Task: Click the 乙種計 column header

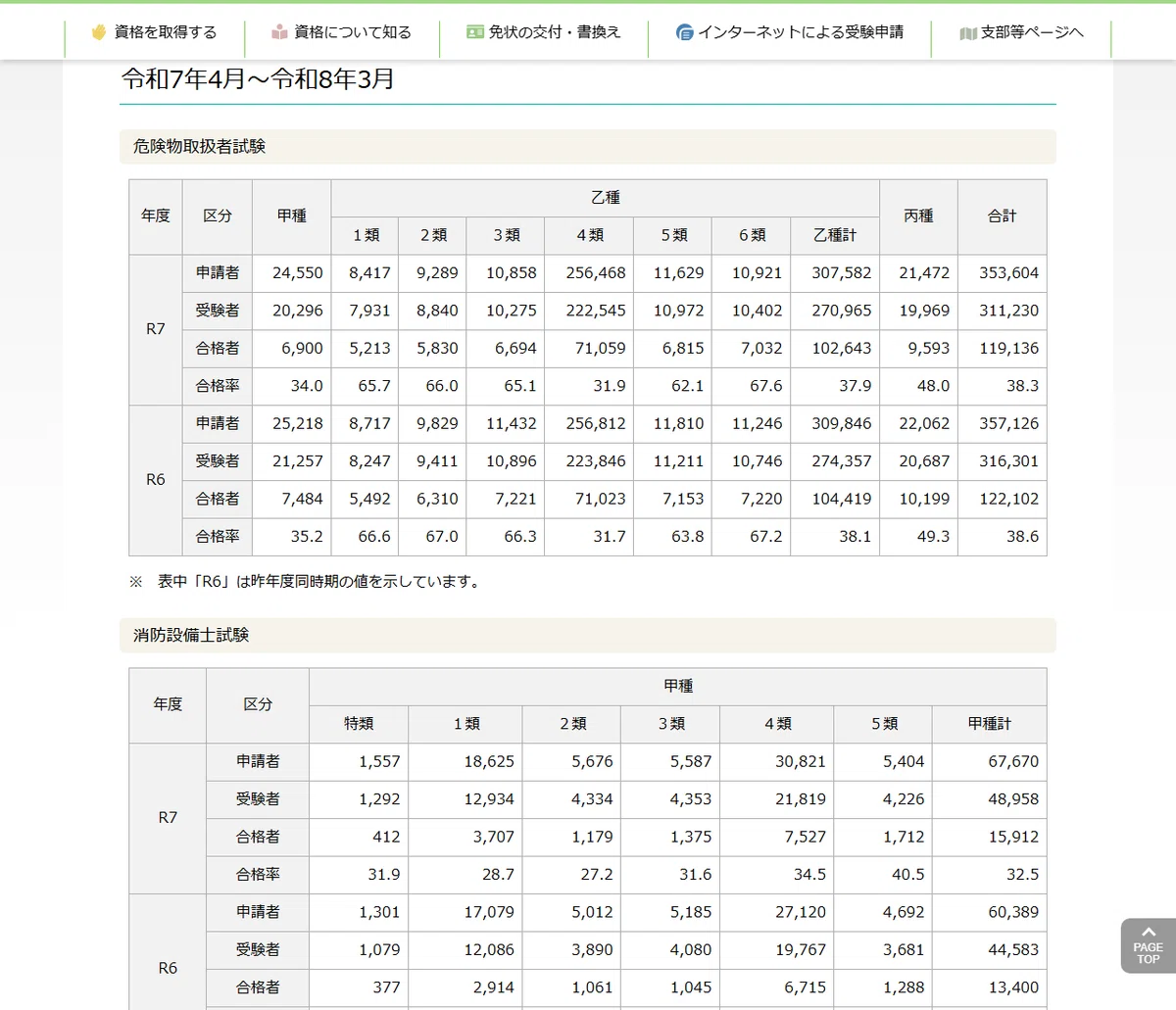Action: coord(835,235)
